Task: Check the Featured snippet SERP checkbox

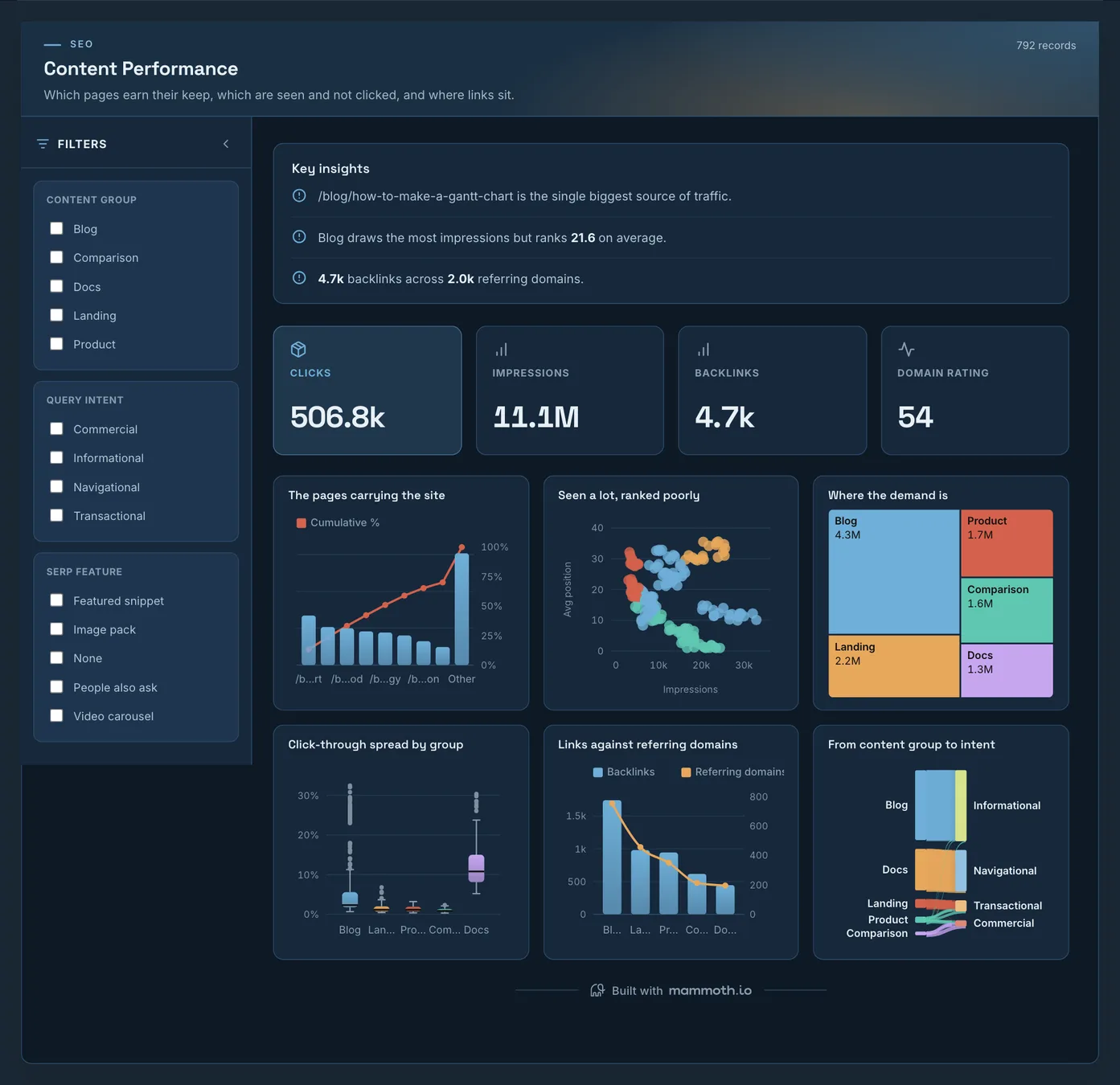Action: click(x=56, y=600)
